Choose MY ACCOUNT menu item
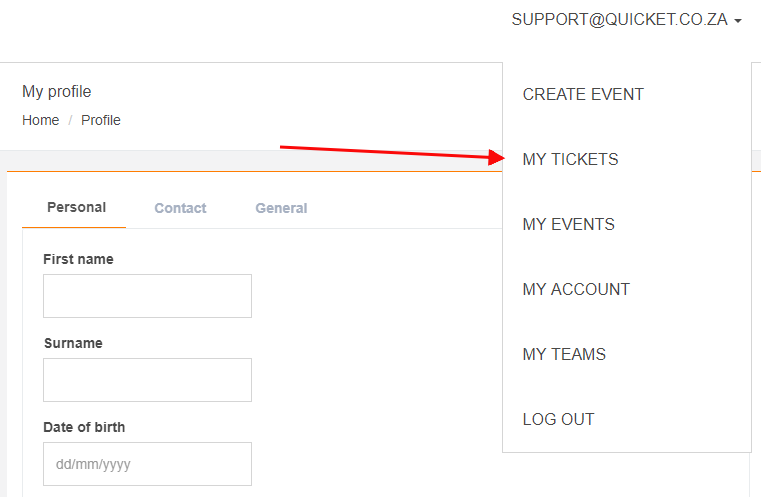Viewport: 761px width, 497px height. coord(576,289)
